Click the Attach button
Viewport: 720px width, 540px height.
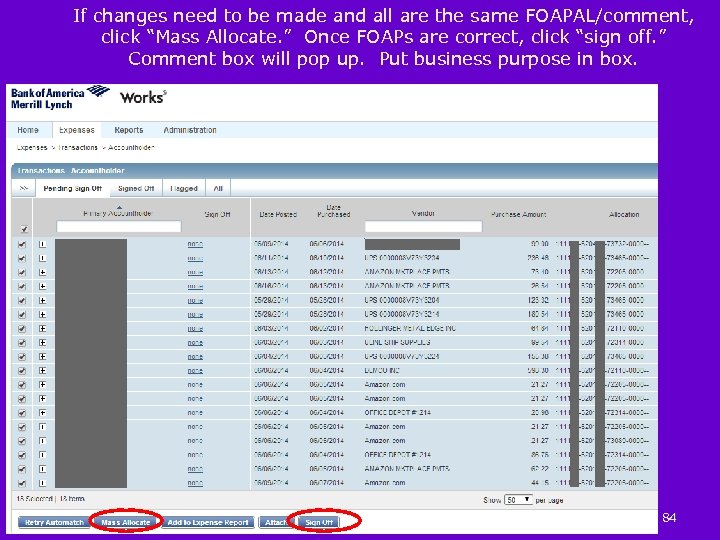pyautogui.click(x=276, y=523)
